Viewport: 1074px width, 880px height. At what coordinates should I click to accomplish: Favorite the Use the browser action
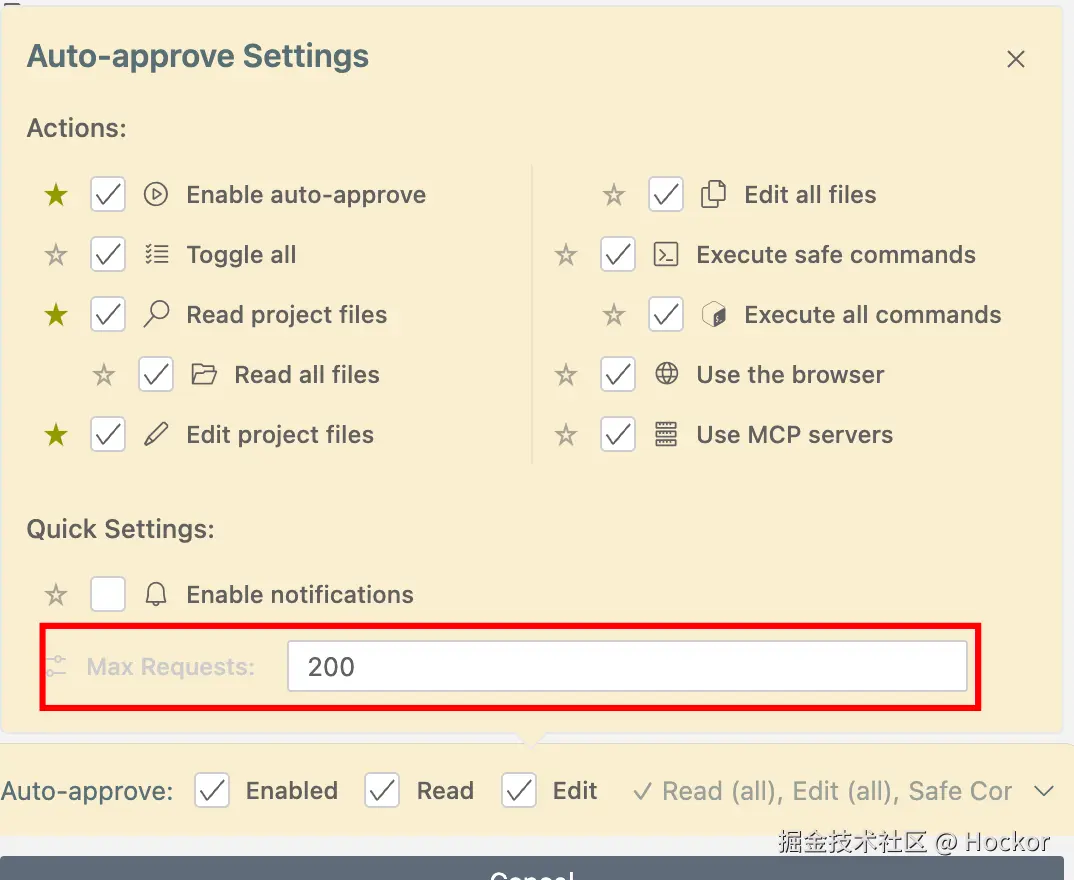(x=566, y=375)
